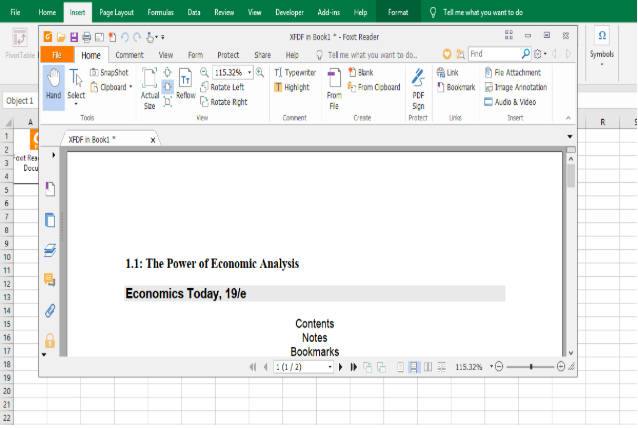Screen dimensions: 638x428
Task: Open the search settings gear dropdown
Action: click(x=540, y=54)
